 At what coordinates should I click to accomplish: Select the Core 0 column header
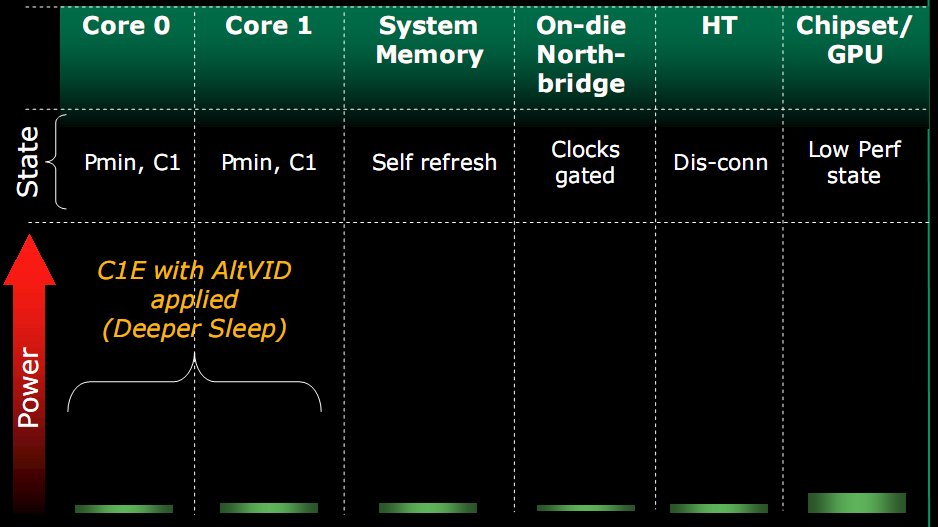tap(126, 26)
